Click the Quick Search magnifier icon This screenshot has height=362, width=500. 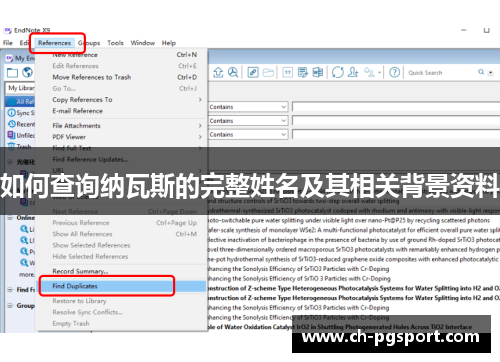pos(481,72)
